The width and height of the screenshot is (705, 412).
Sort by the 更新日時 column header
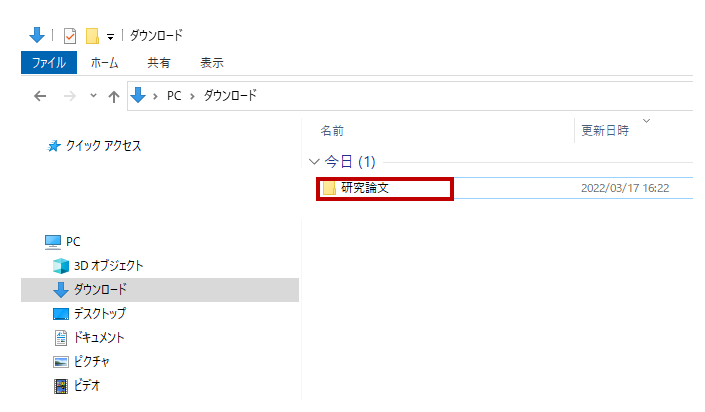tap(605, 131)
